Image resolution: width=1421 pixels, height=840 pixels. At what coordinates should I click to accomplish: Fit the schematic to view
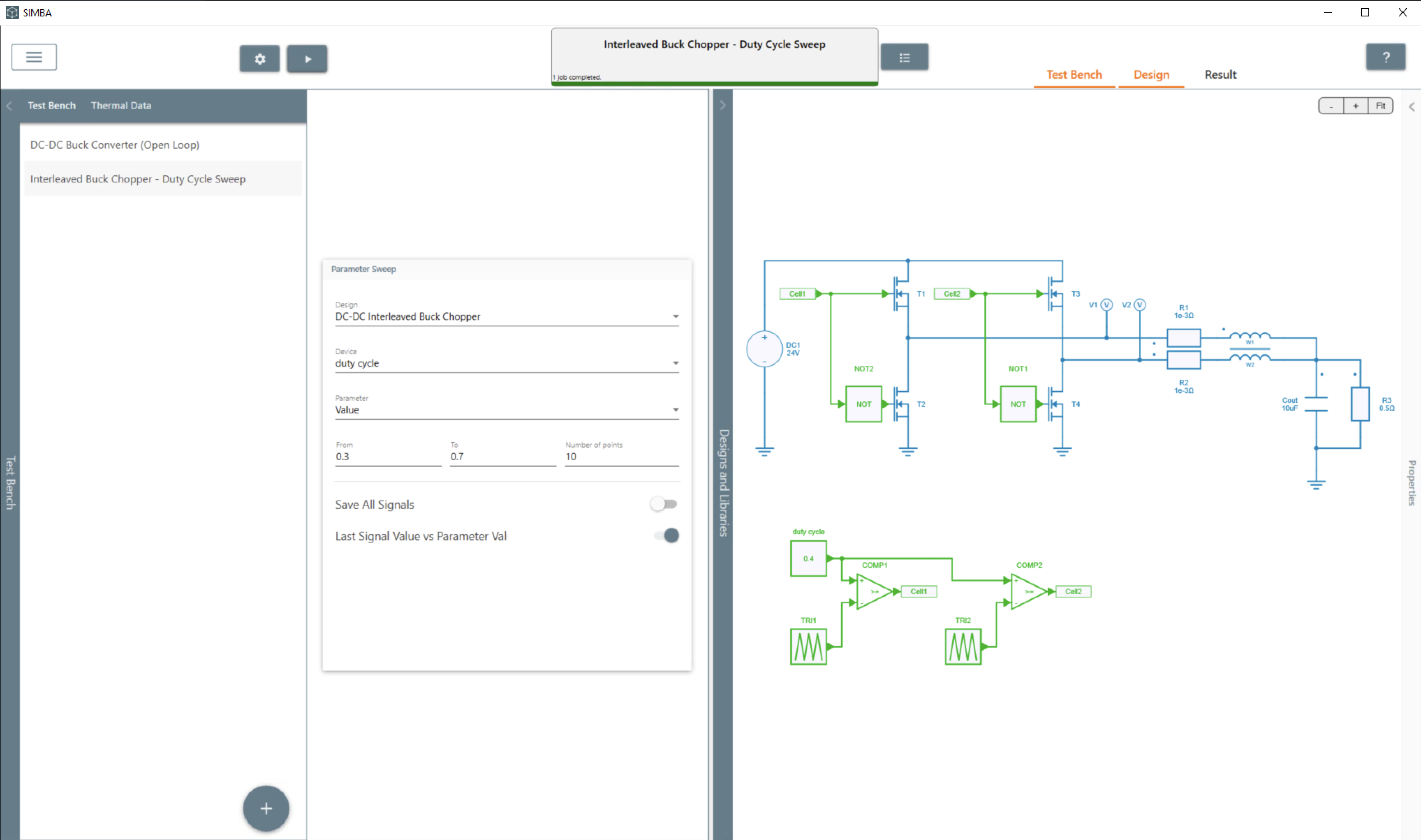click(x=1380, y=106)
